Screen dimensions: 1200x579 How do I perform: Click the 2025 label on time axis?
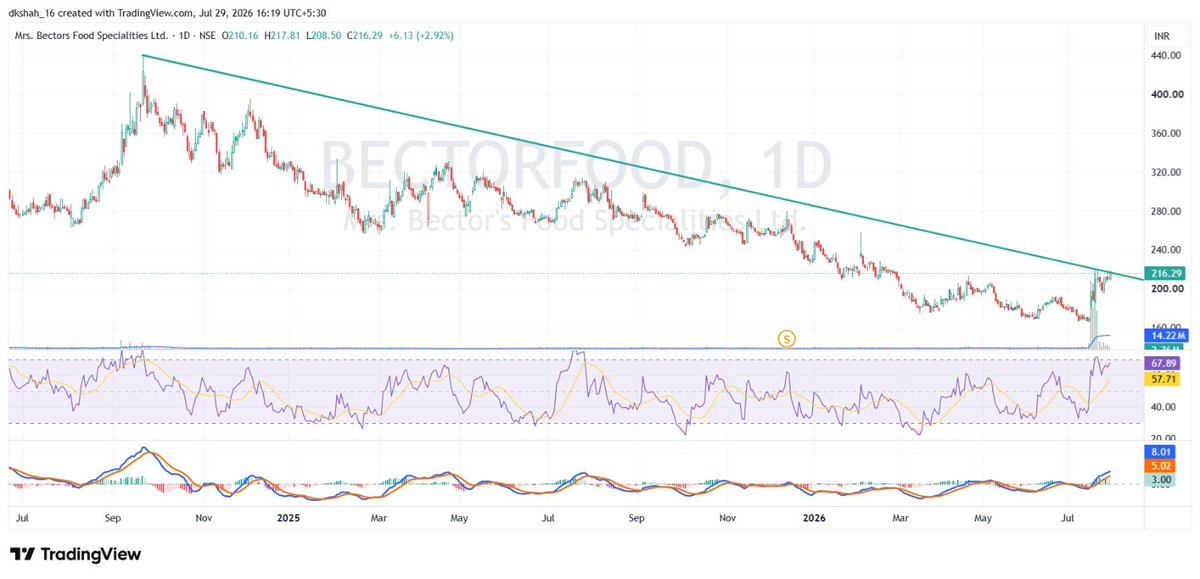point(288,519)
